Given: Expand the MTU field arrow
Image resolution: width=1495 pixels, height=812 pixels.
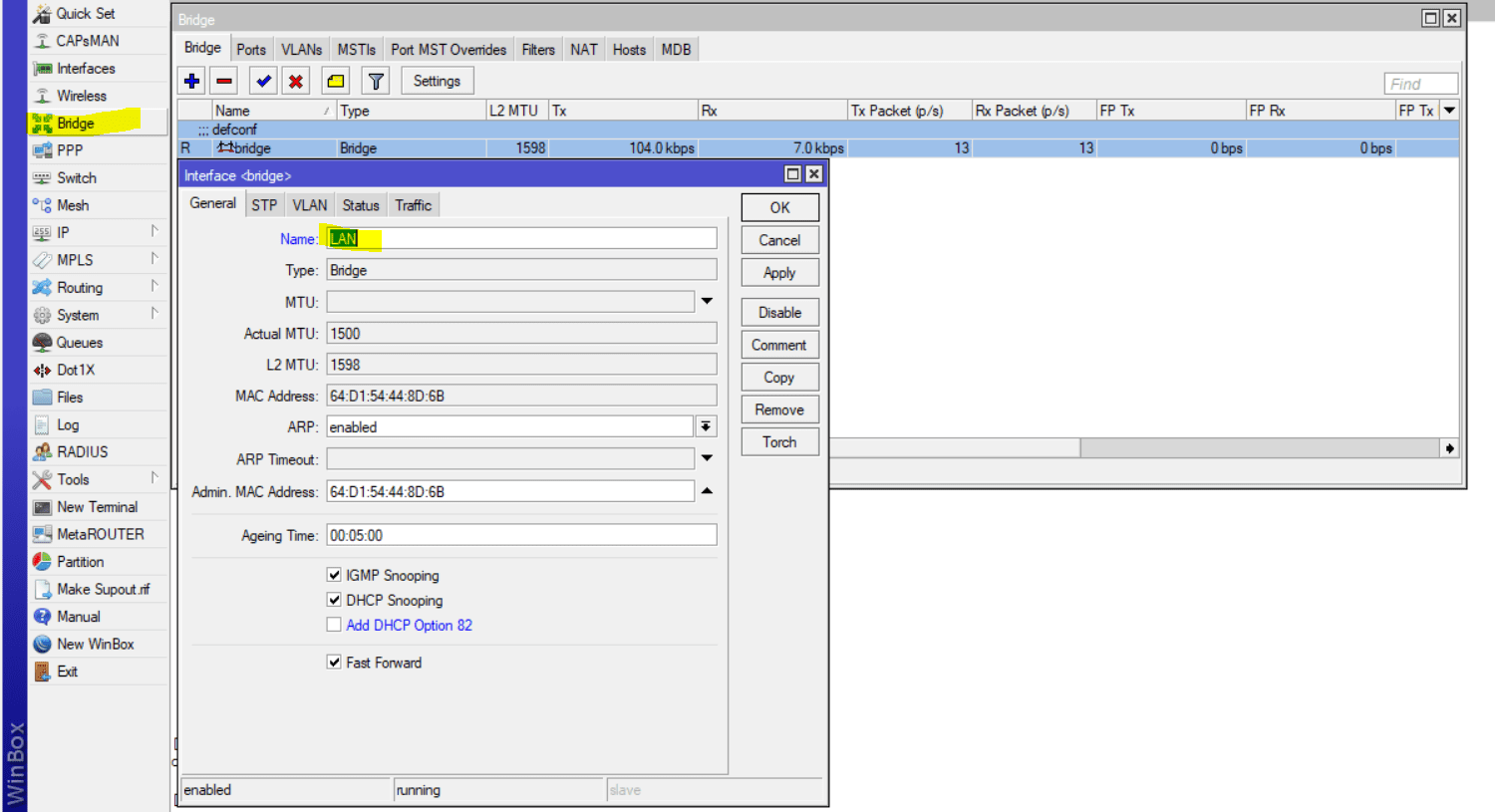Looking at the screenshot, I should pyautogui.click(x=707, y=301).
